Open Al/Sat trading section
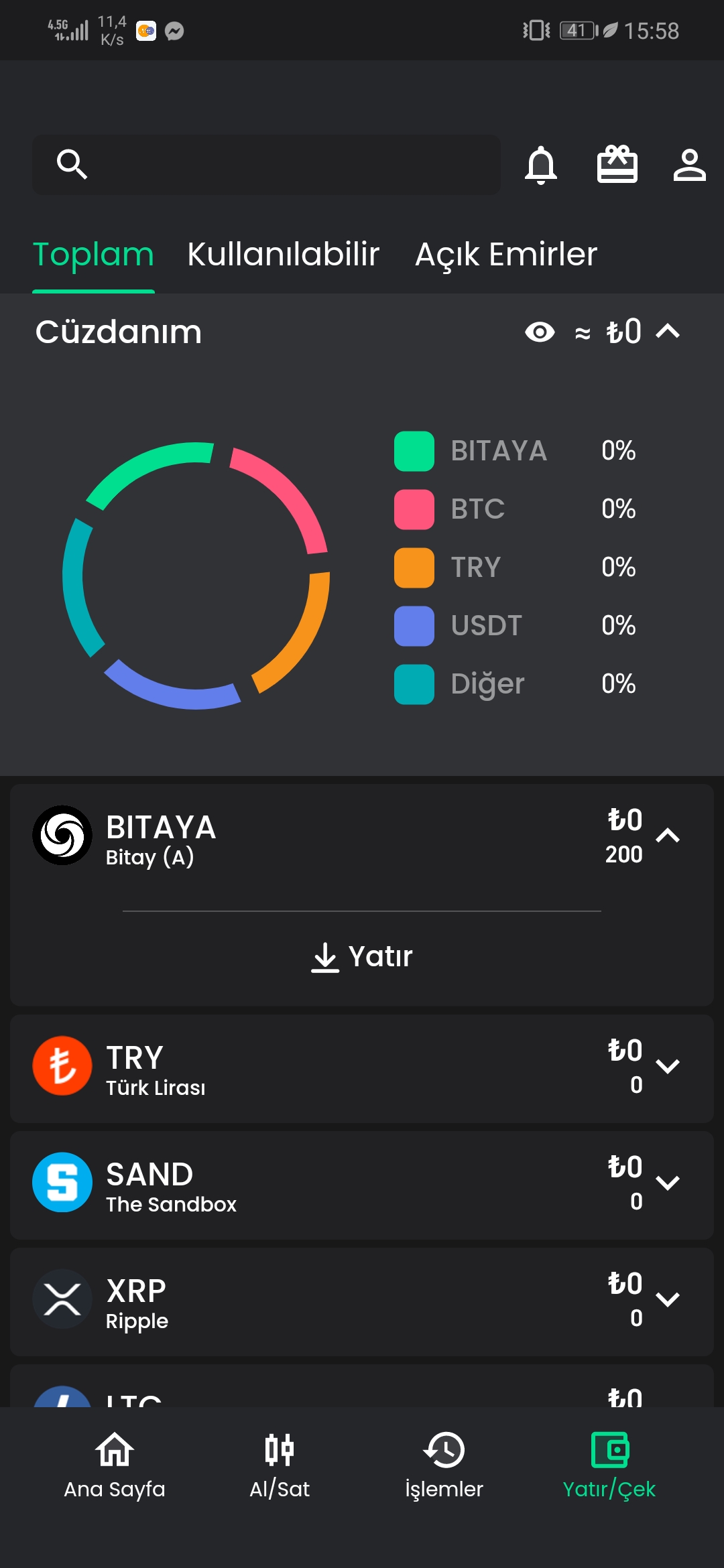 pyautogui.click(x=280, y=1465)
